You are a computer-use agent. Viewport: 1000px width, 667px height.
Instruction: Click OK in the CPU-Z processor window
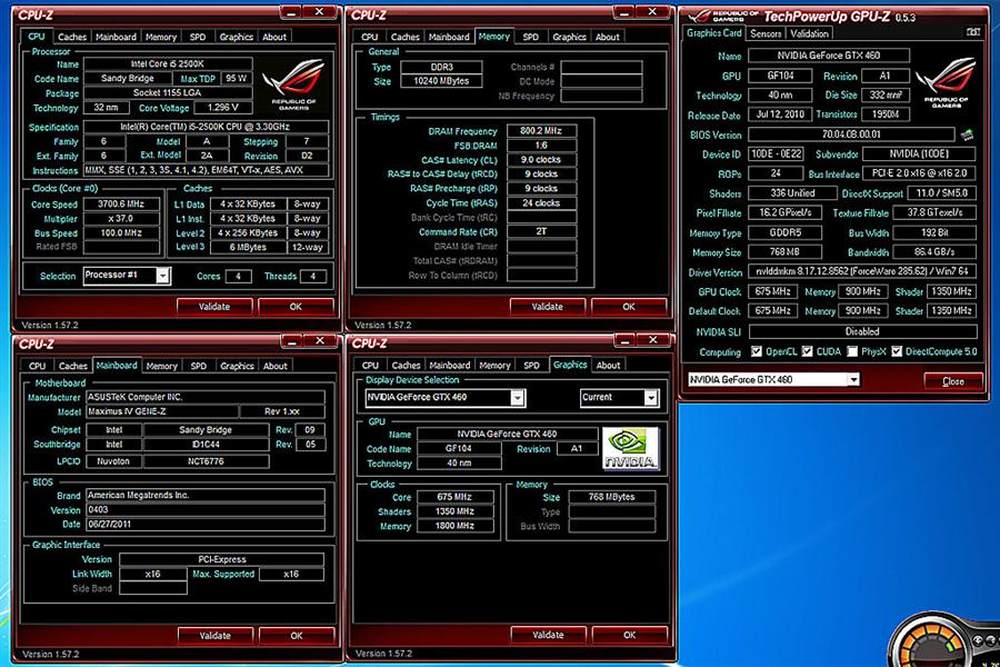[x=296, y=307]
